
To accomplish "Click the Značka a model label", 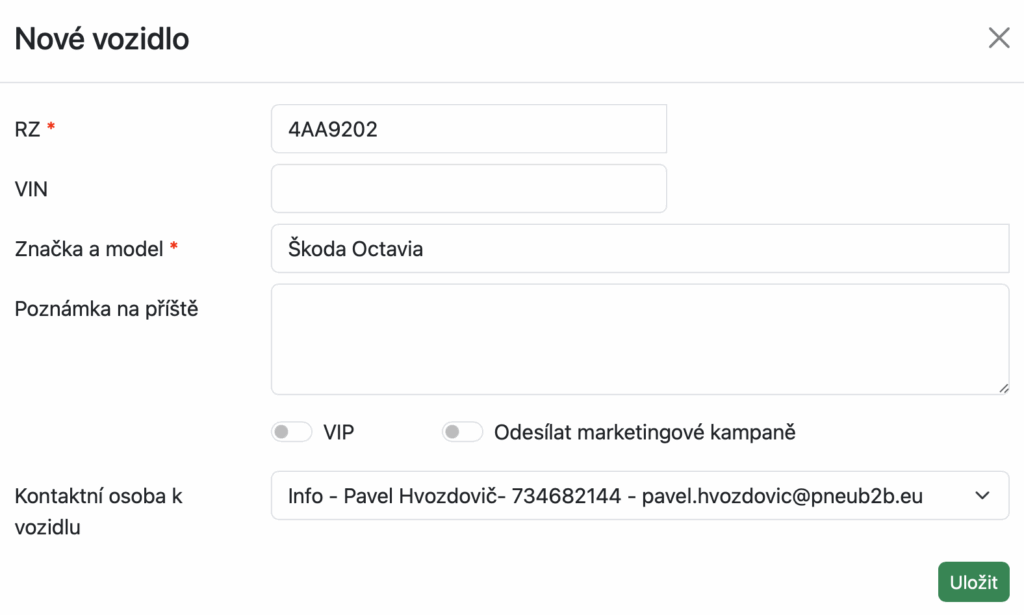I will [x=89, y=249].
